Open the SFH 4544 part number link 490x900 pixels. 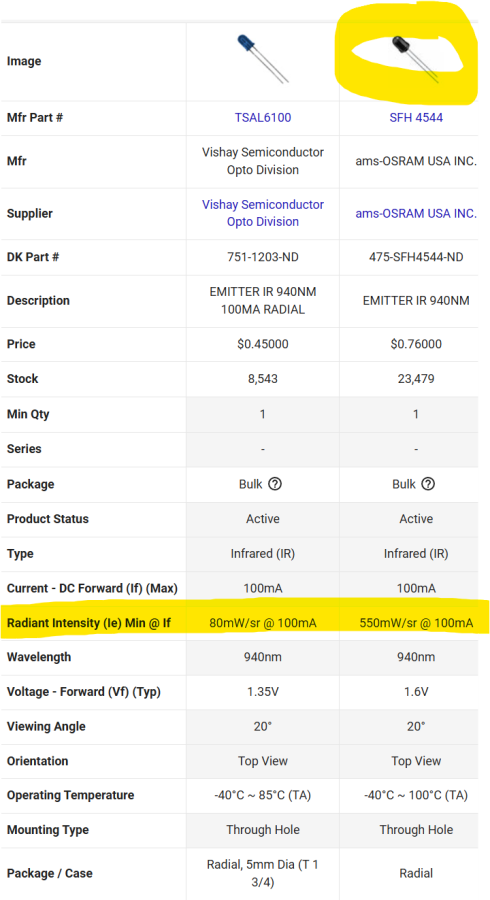416,118
